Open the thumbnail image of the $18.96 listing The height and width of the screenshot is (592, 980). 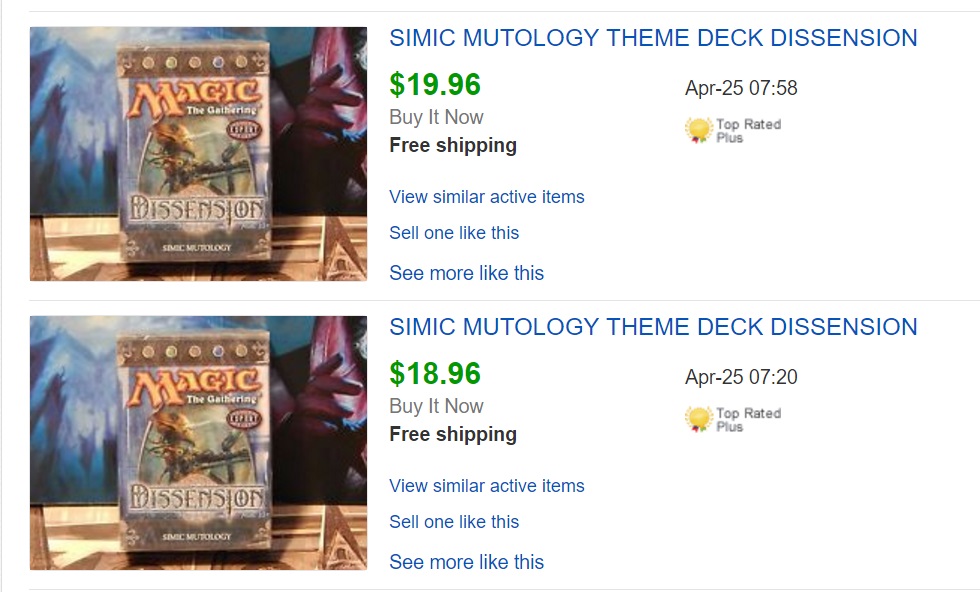point(198,442)
